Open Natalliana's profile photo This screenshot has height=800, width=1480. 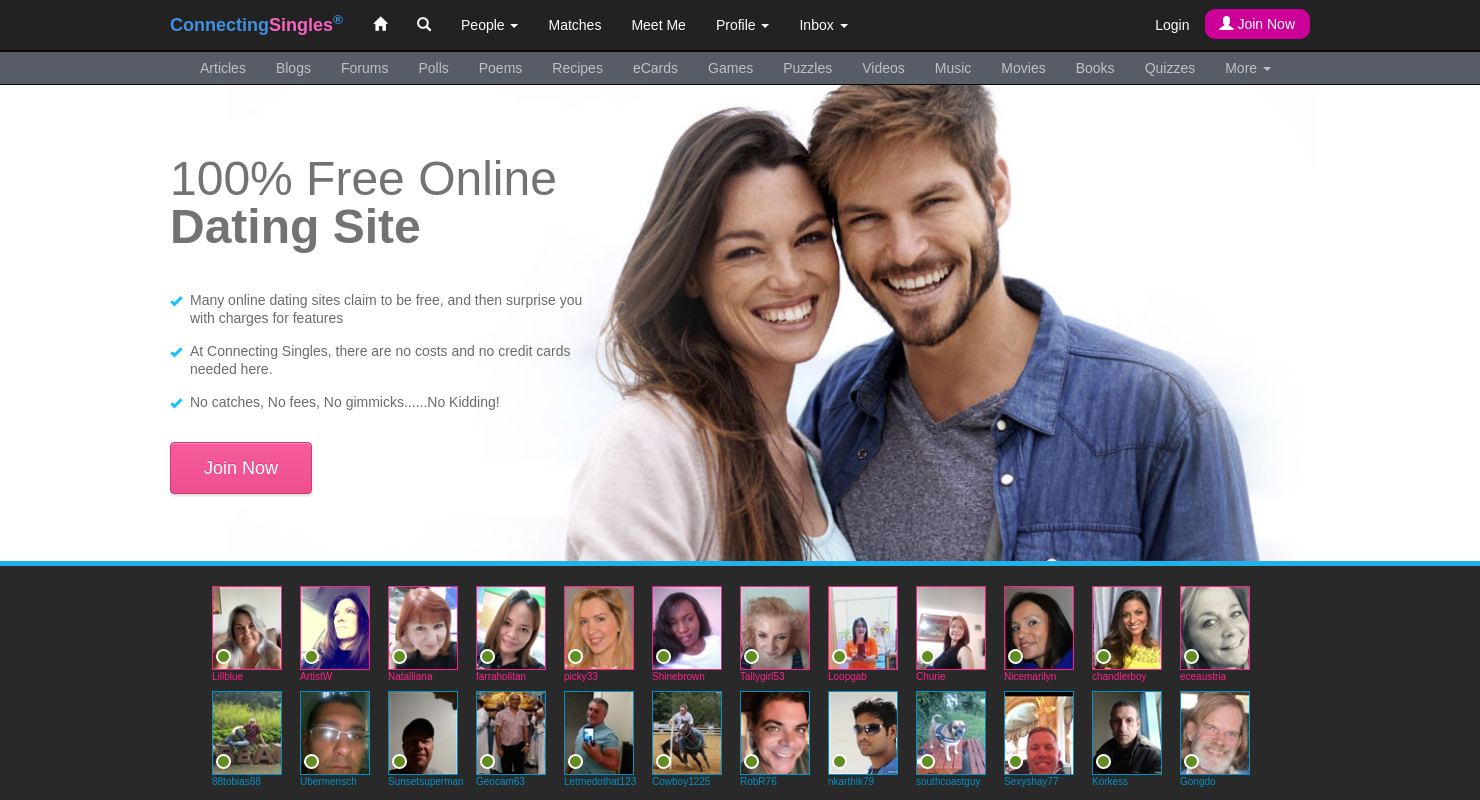coord(423,628)
